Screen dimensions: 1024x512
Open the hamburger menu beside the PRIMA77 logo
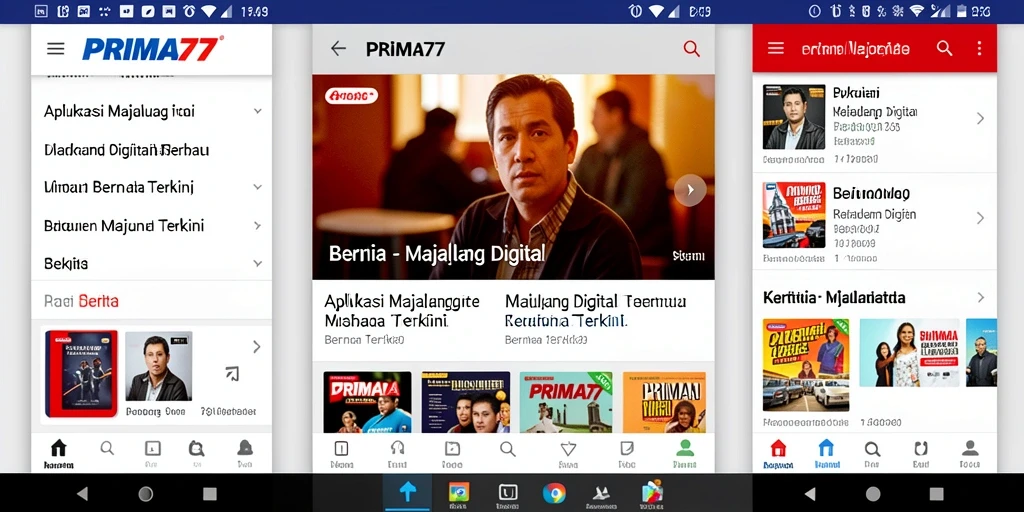pos(56,49)
